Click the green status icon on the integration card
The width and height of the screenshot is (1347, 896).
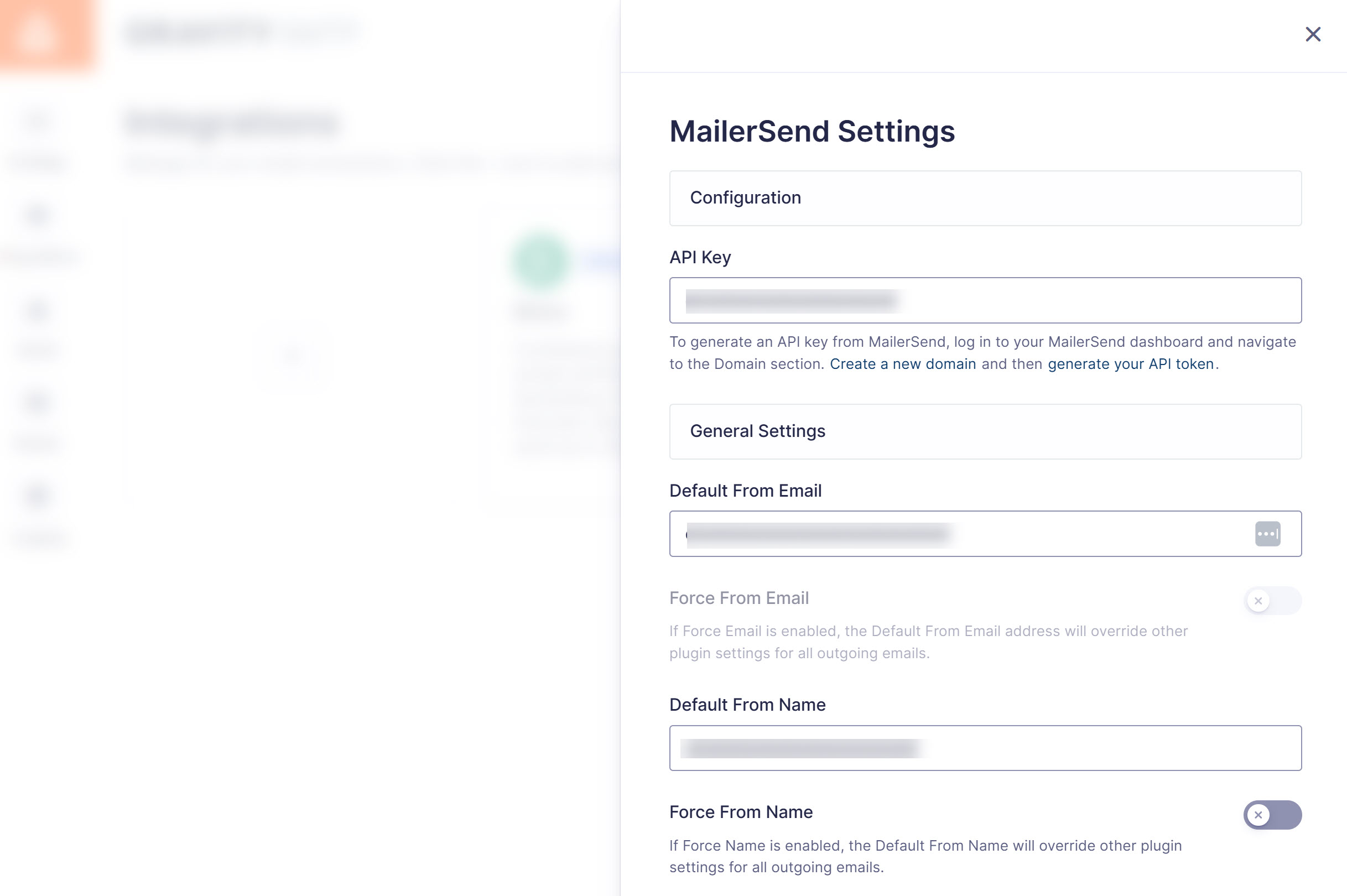[x=539, y=259]
